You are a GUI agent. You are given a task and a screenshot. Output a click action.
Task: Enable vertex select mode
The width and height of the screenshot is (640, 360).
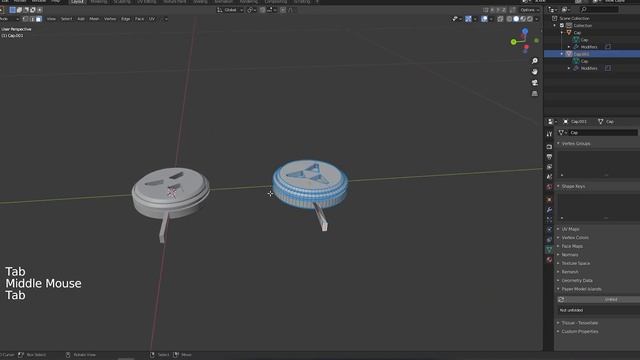(x=25, y=19)
